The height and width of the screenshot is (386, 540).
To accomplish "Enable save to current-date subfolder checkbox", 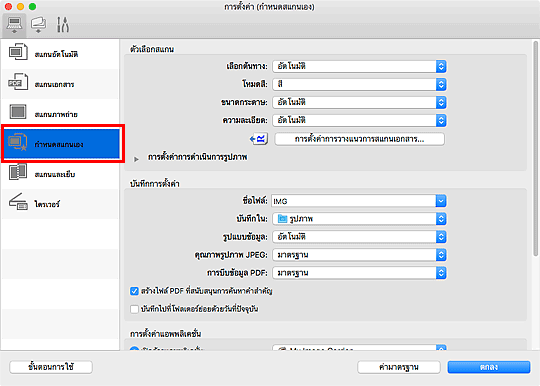I will (134, 309).
